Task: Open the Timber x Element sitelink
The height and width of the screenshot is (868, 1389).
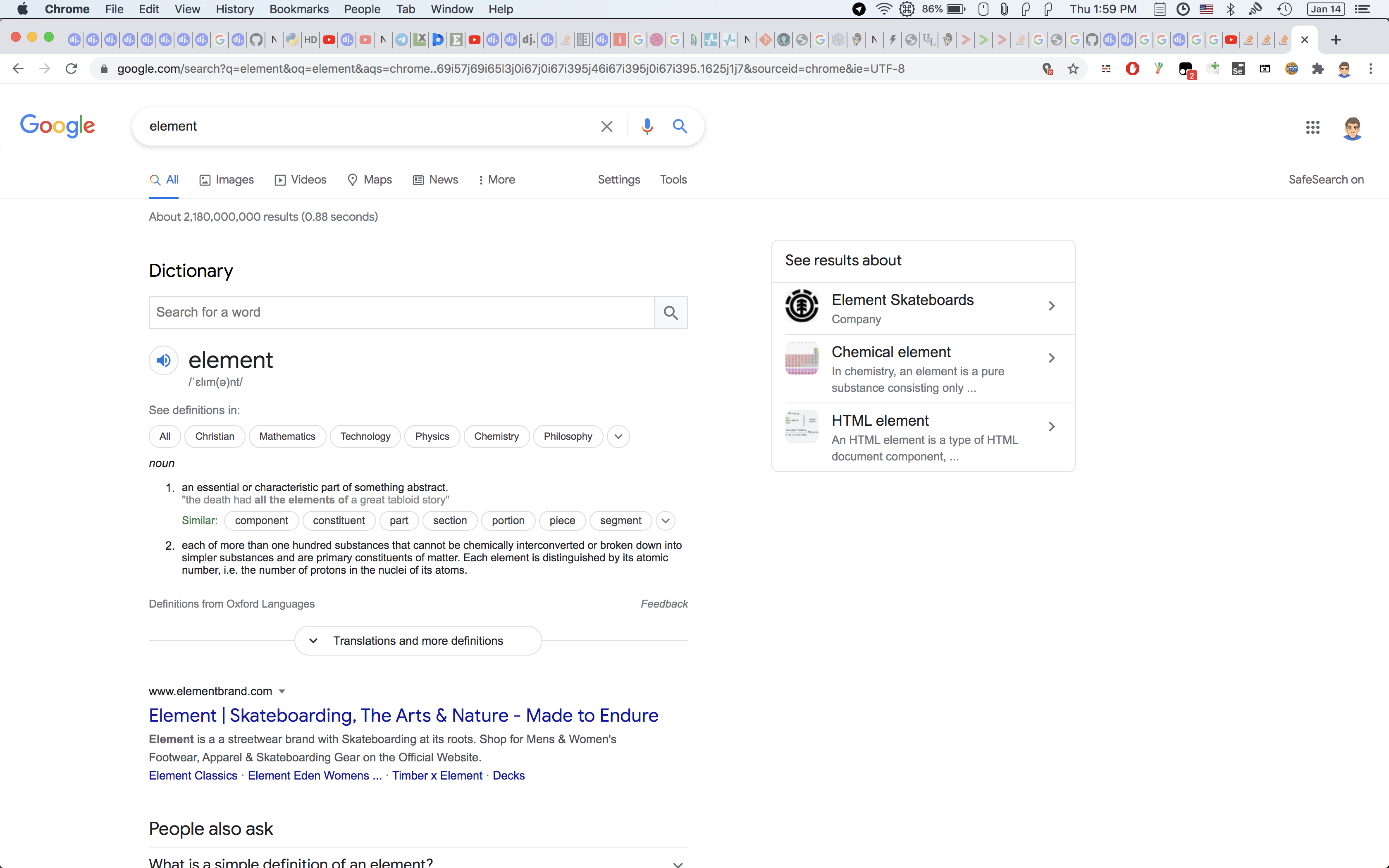Action: pos(437,775)
